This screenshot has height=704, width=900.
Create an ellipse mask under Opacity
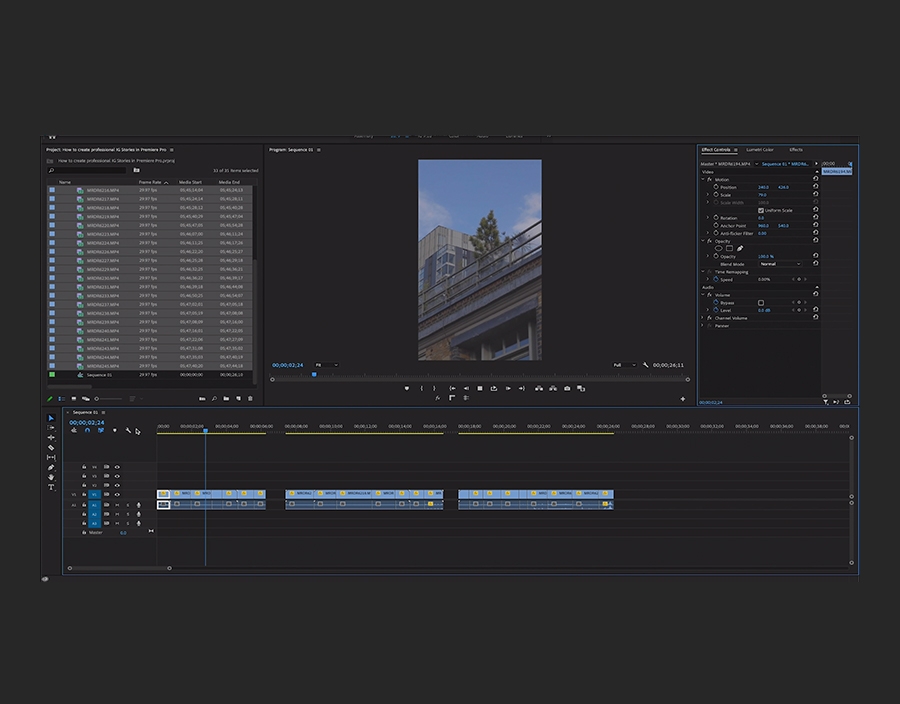pyautogui.click(x=718, y=248)
